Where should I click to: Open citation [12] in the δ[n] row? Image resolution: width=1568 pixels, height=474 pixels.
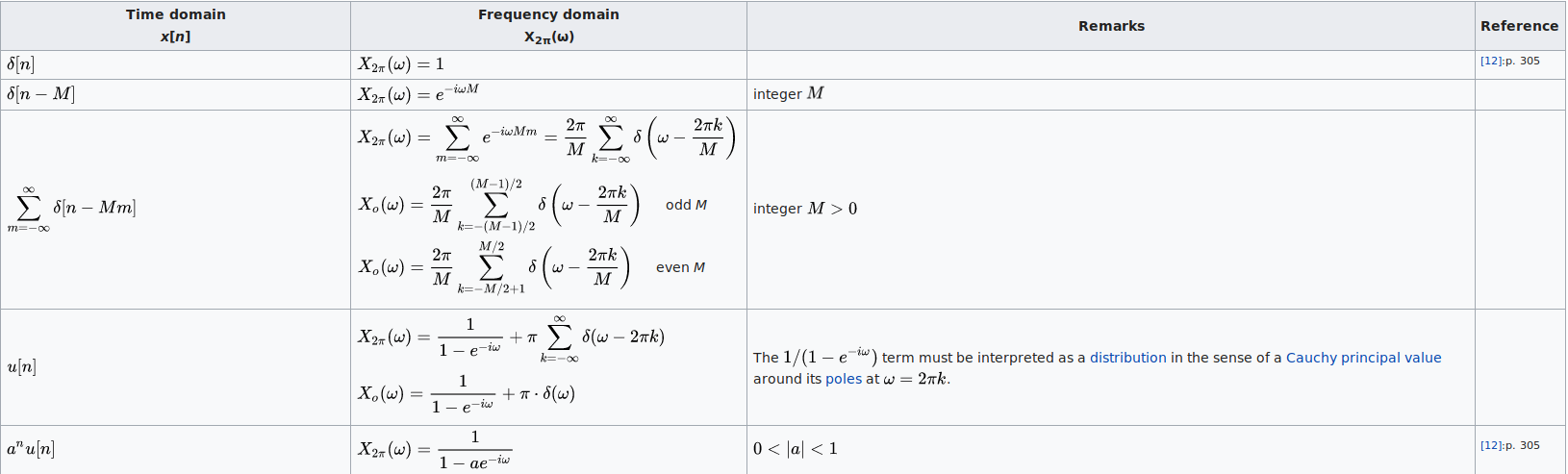click(x=1490, y=61)
